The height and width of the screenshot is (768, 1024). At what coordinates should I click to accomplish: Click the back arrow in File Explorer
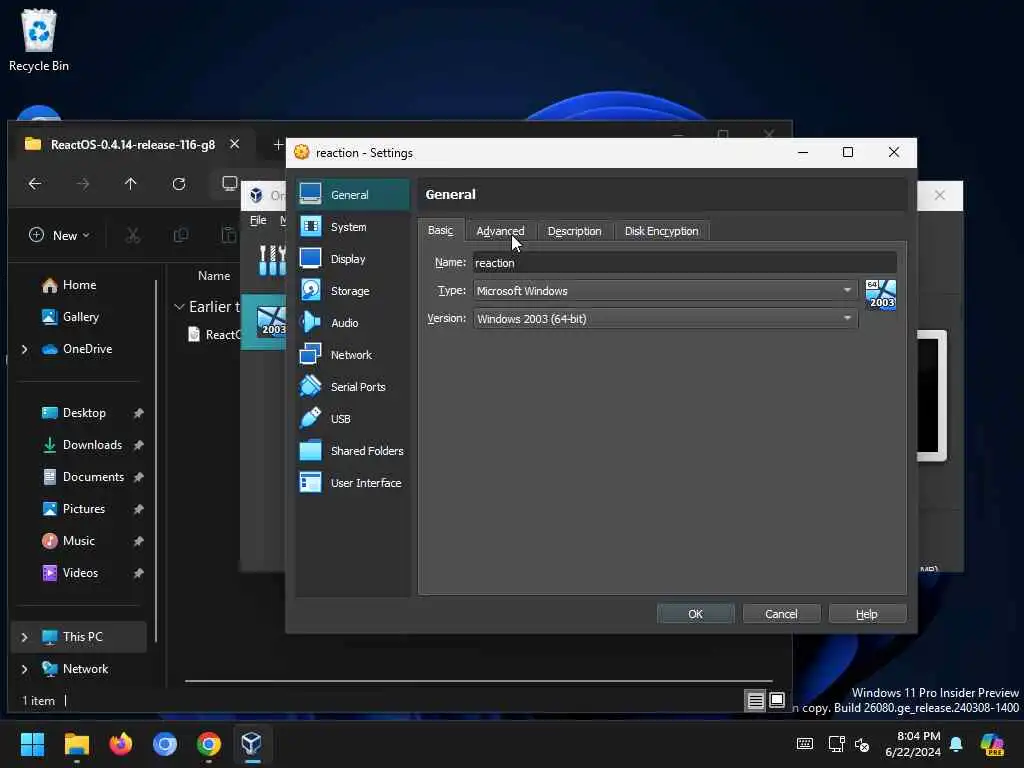(x=35, y=184)
